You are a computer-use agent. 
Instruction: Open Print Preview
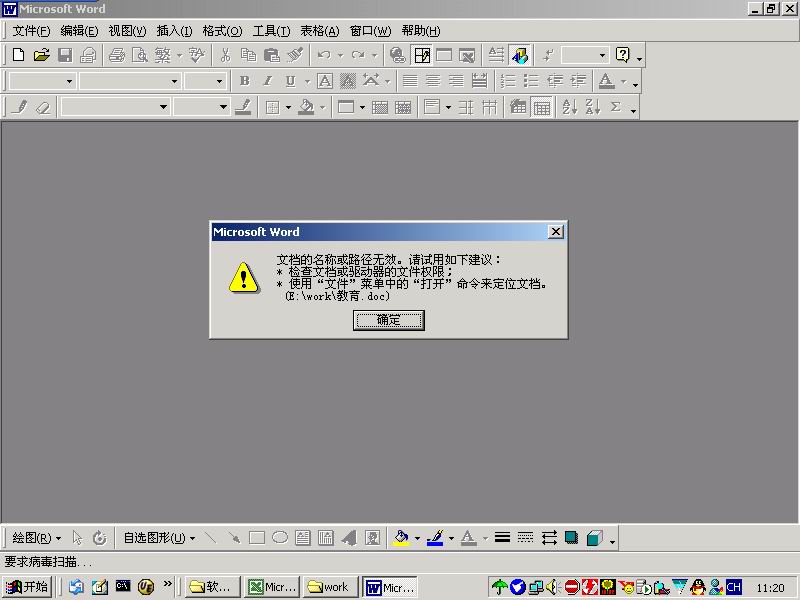click(139, 55)
